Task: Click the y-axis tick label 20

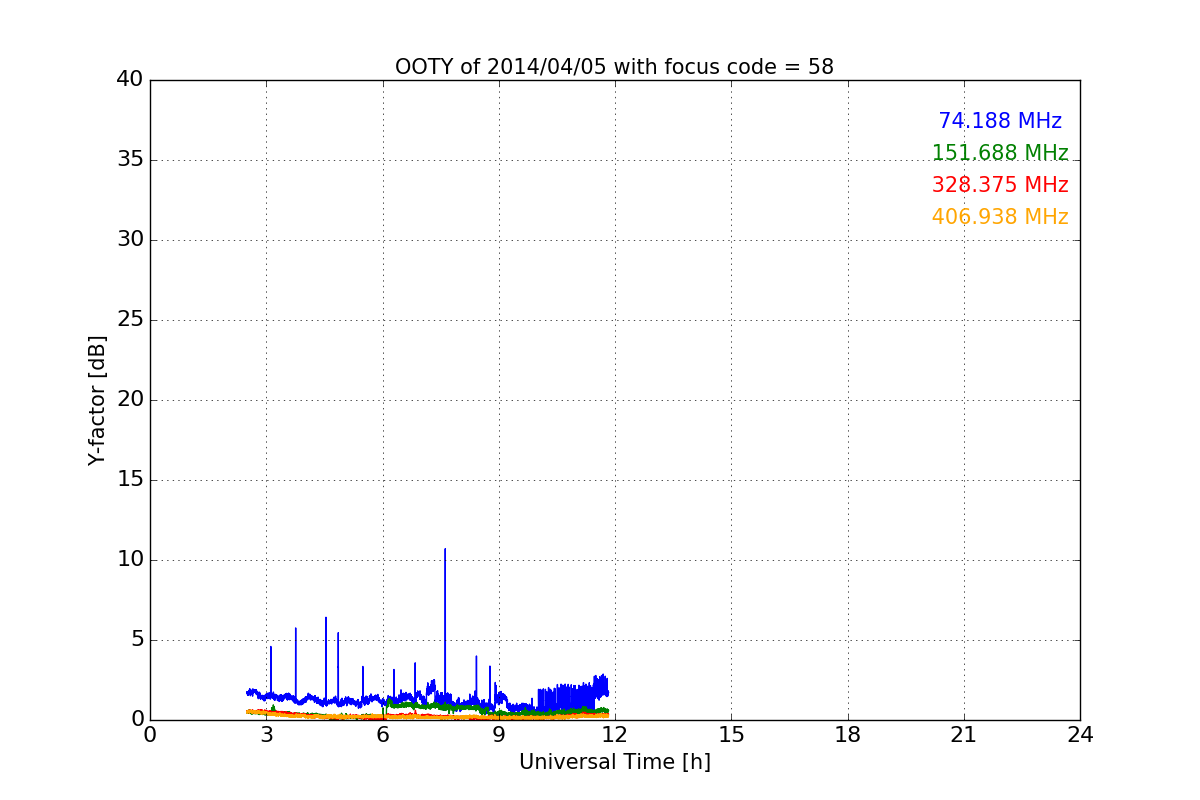Action: [x=130, y=400]
